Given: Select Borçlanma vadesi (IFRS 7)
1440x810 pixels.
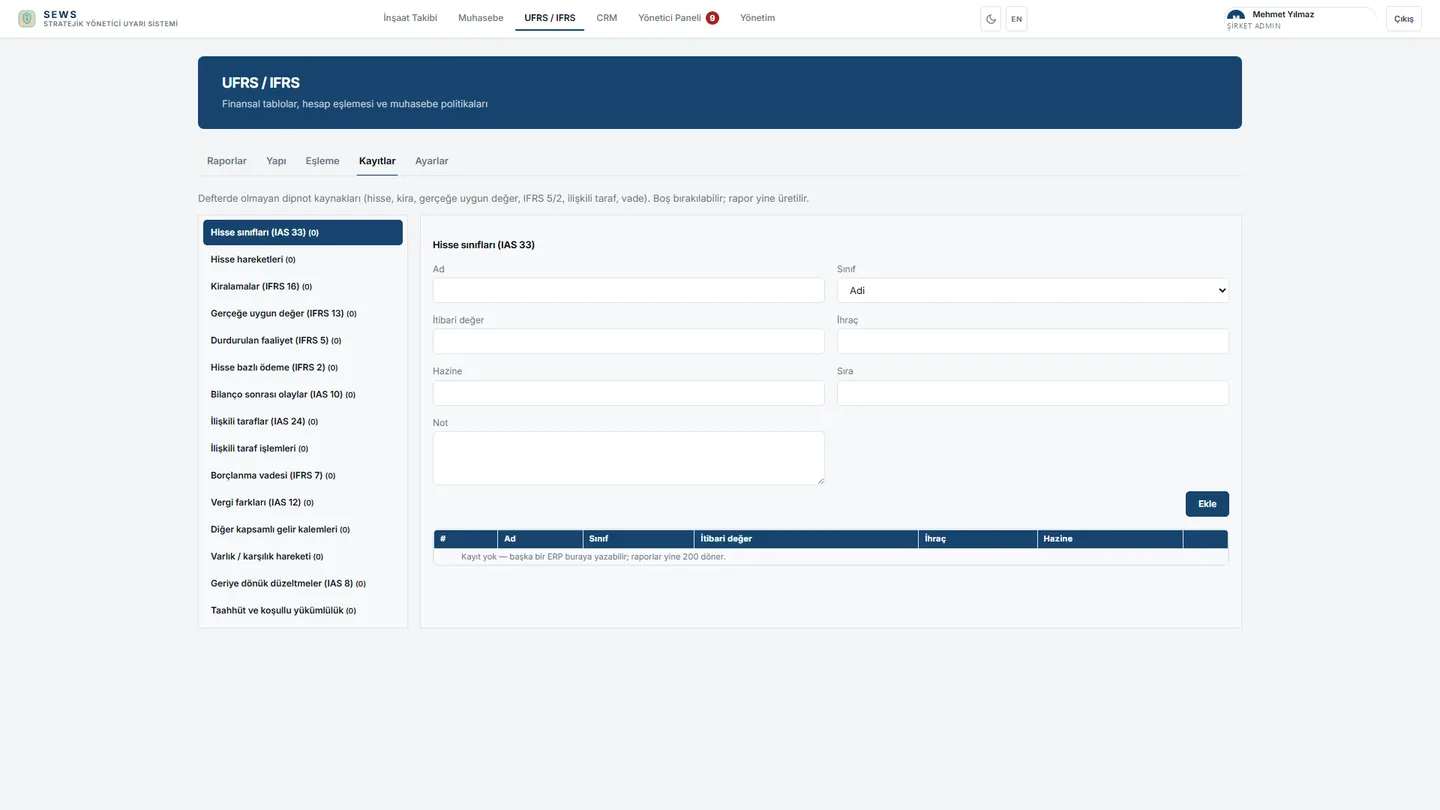Looking at the screenshot, I should point(303,476).
